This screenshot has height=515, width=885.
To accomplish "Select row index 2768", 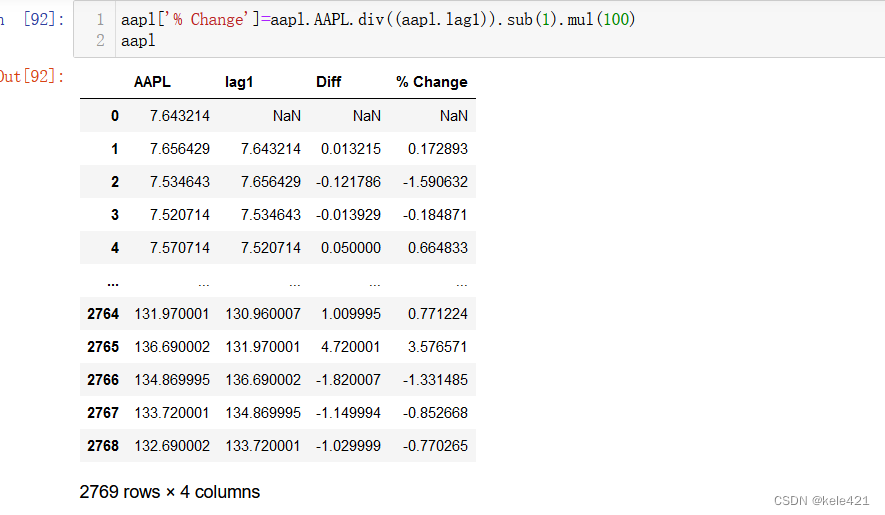I will pos(103,446).
